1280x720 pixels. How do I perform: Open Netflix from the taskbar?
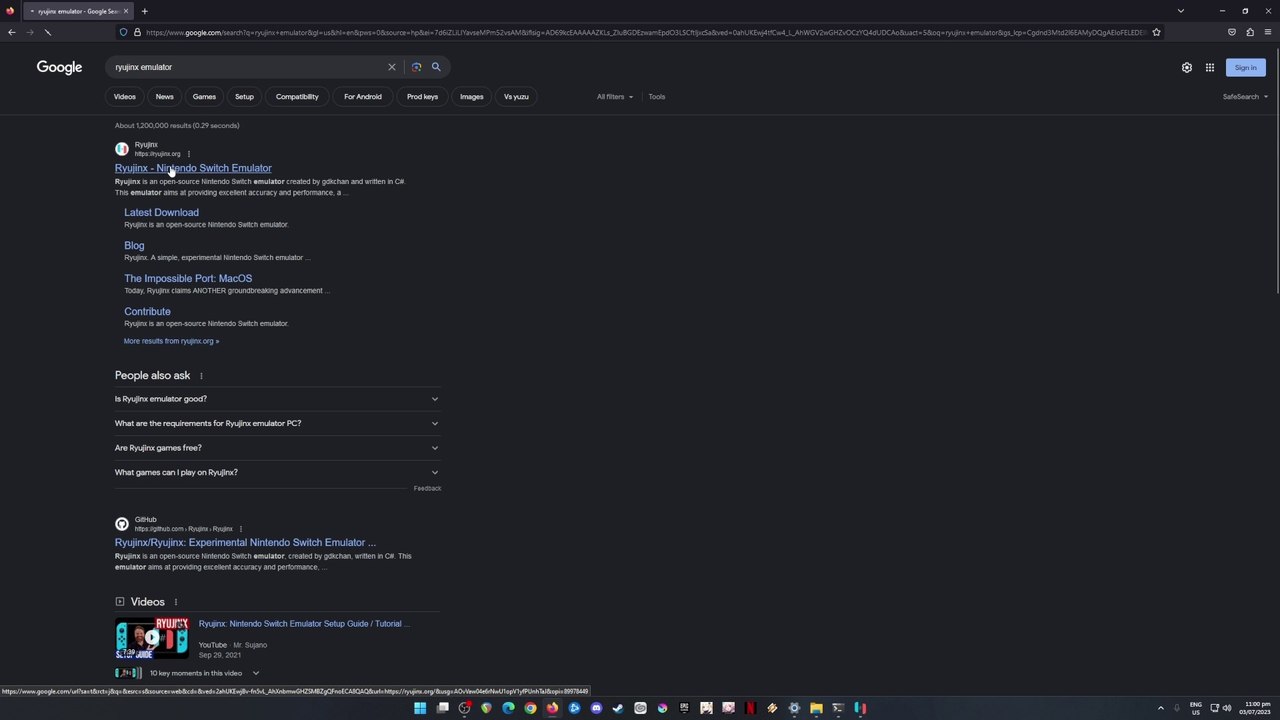coord(750,708)
